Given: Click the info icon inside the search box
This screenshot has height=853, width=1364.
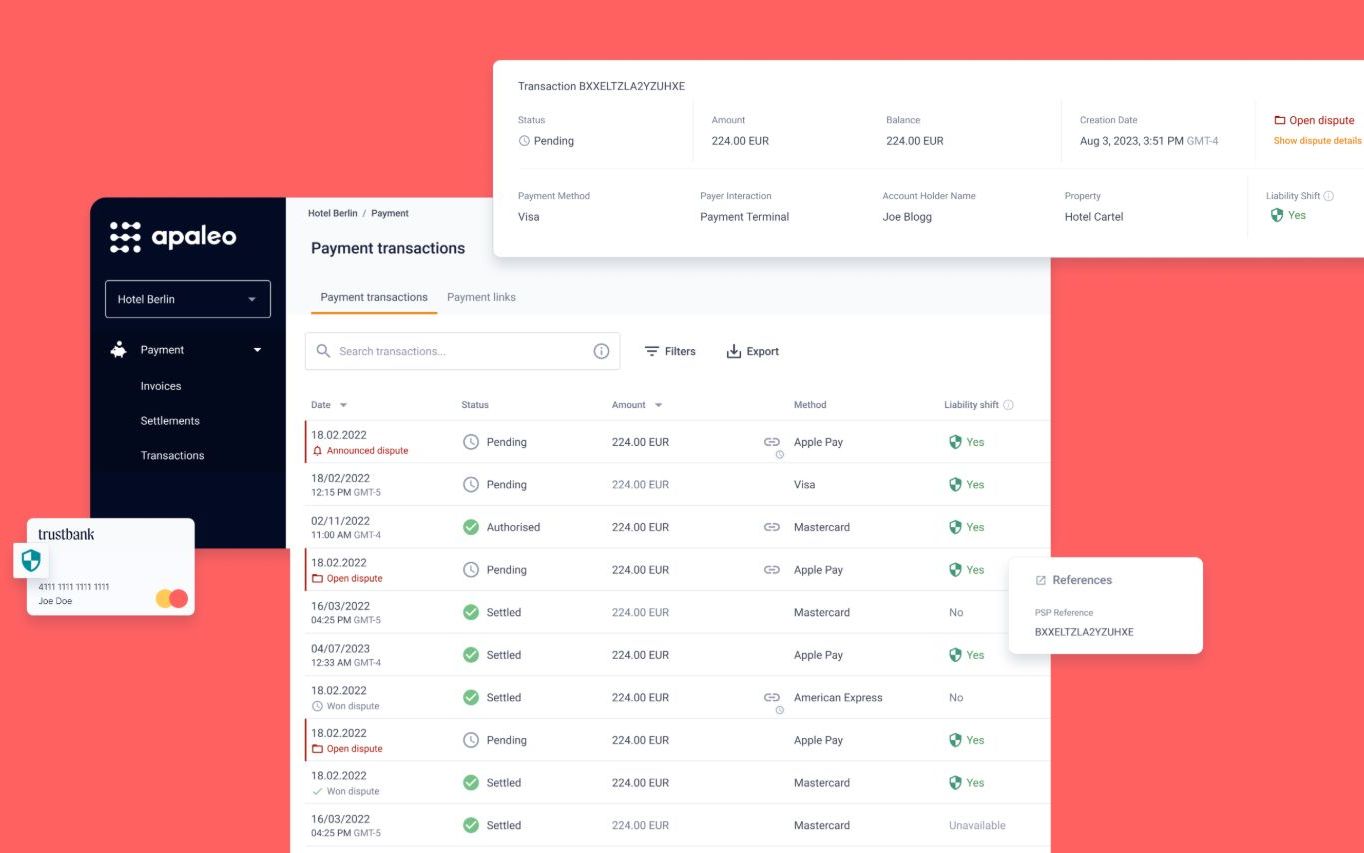Looking at the screenshot, I should (601, 351).
